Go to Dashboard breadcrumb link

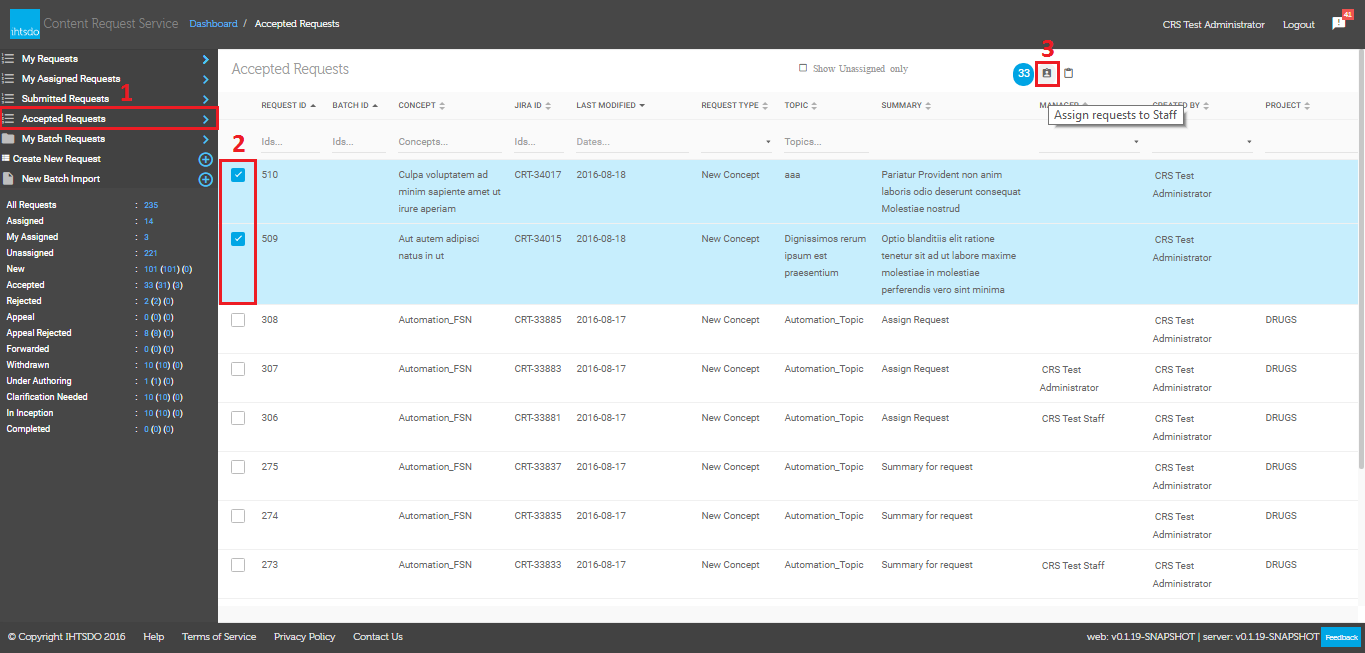click(213, 24)
